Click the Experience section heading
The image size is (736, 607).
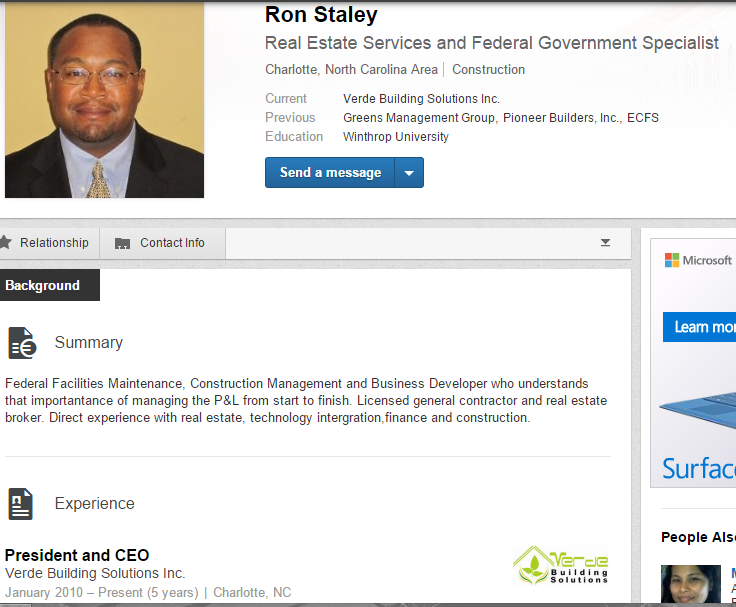(94, 504)
